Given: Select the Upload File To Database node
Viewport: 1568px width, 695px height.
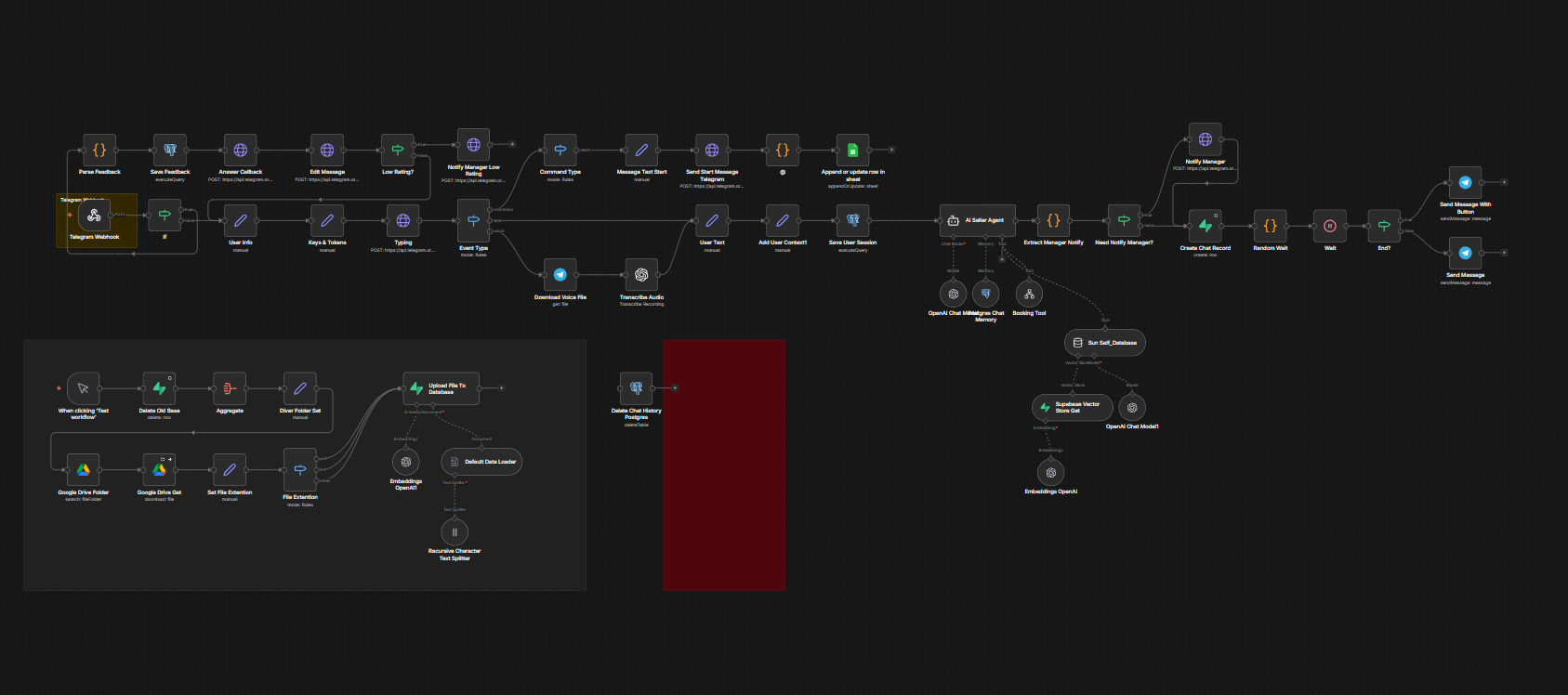Looking at the screenshot, I should tap(441, 388).
